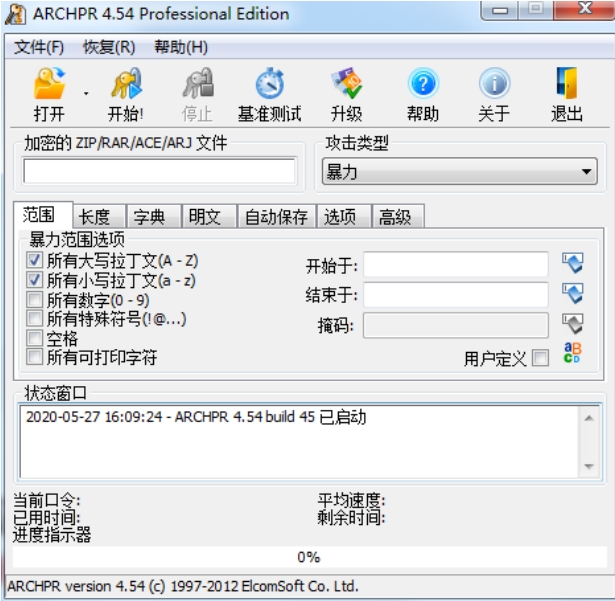The height and width of the screenshot is (601, 615).
Task: Switch to the 高级 tab
Action: coord(398,216)
